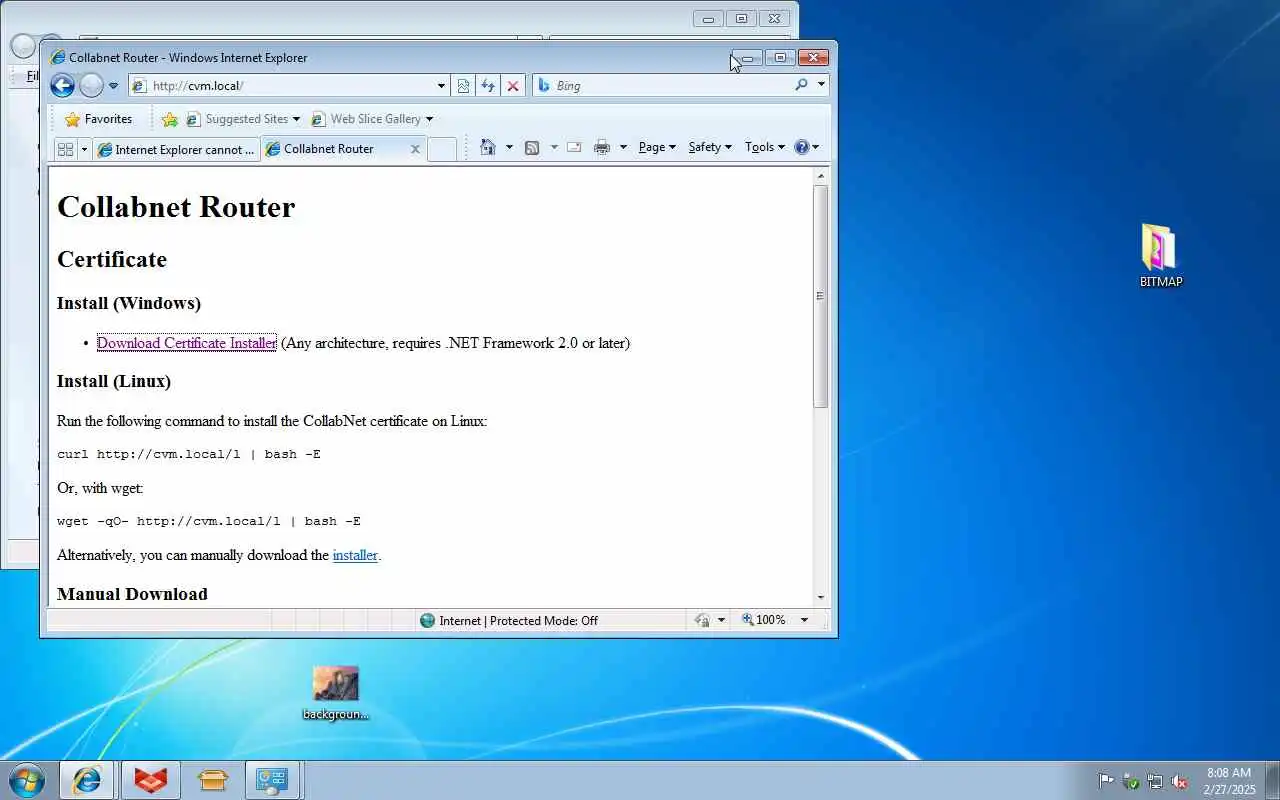Click the 100% zoom level button
Screen dimensions: 1280x800
click(764, 620)
